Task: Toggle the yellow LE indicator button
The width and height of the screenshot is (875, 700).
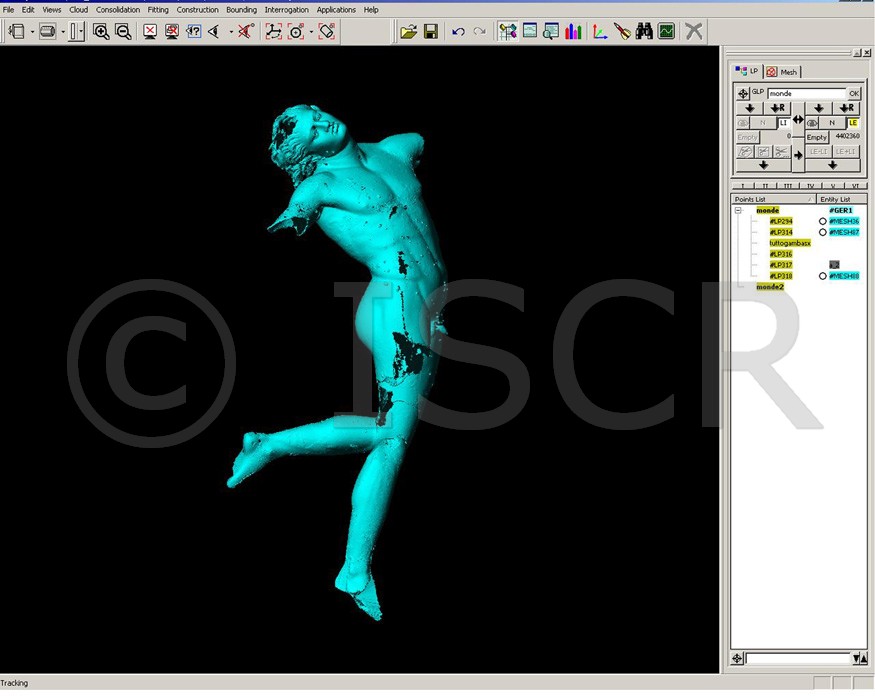Action: coord(853,122)
